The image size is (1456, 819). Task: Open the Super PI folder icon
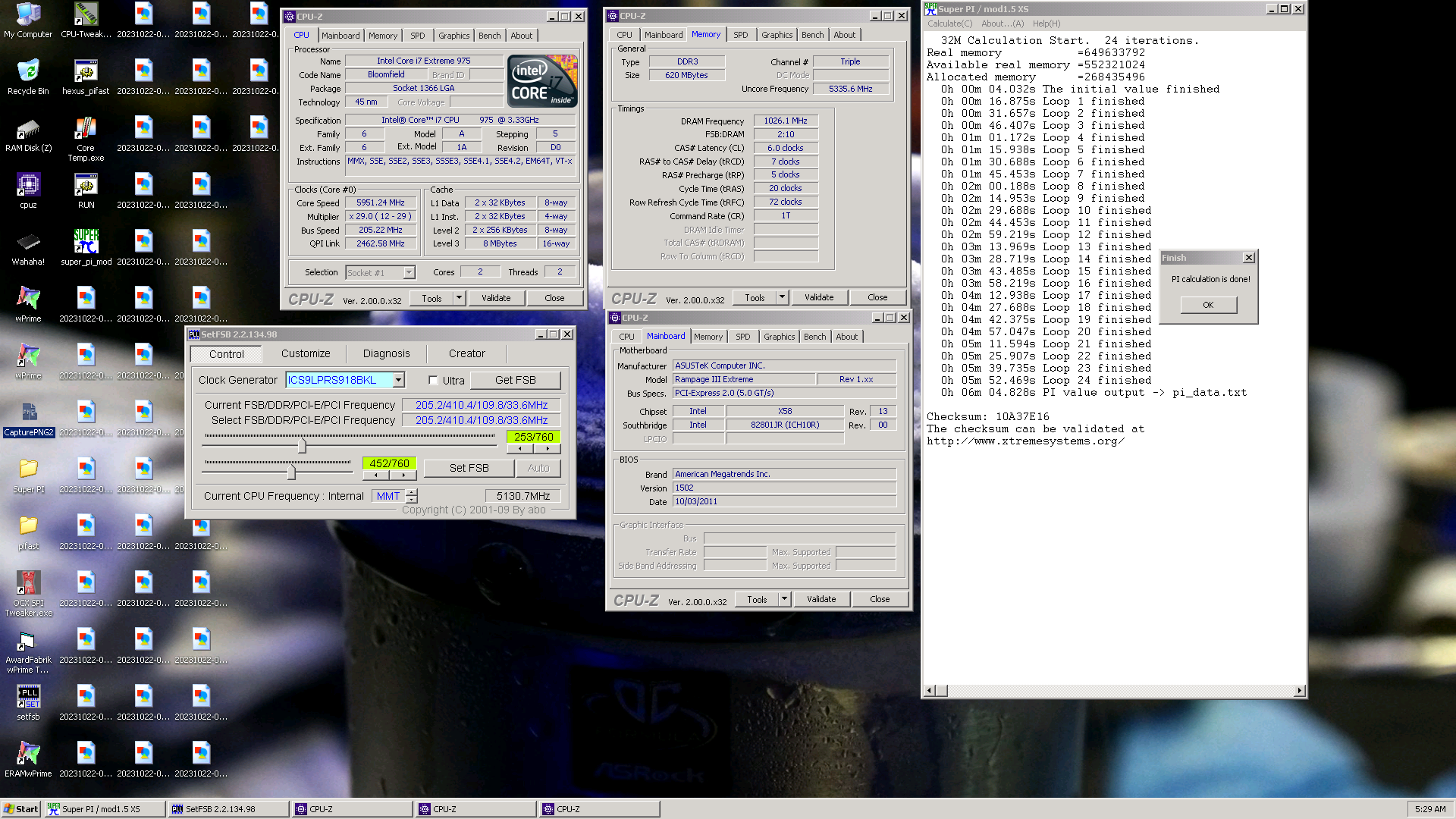pyautogui.click(x=28, y=475)
